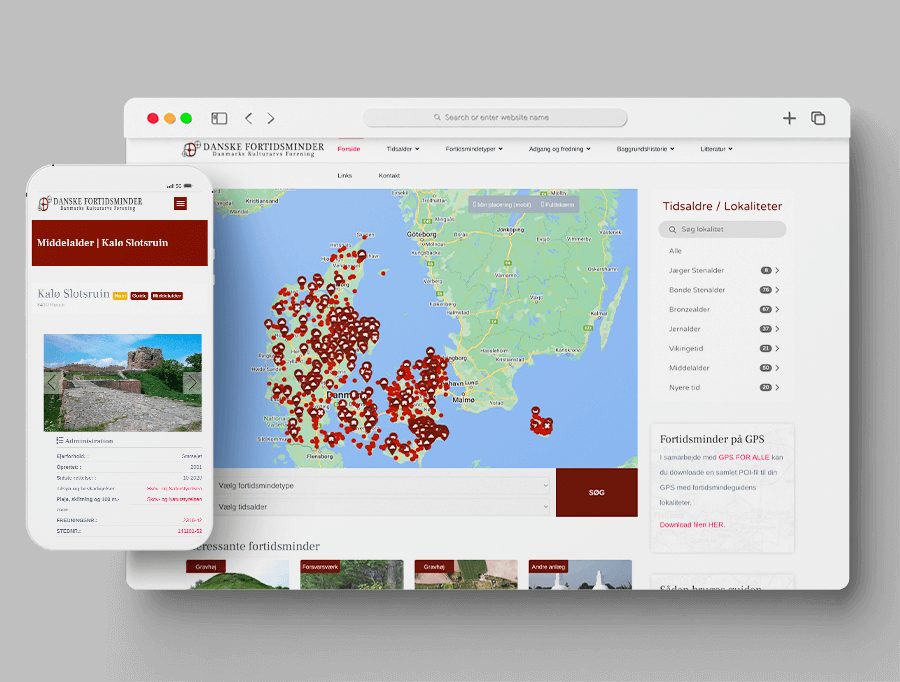Open the Vælg tidsalder dropdown

[x=383, y=507]
